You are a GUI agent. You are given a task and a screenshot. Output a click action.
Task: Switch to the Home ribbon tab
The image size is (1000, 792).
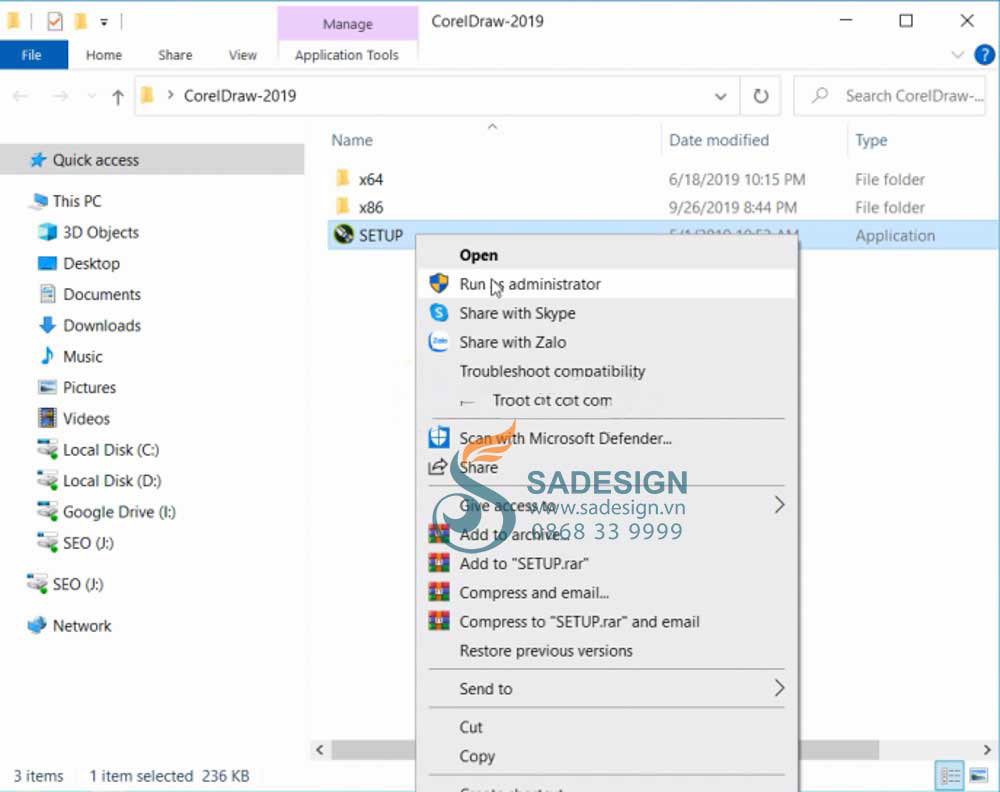[x=104, y=55]
